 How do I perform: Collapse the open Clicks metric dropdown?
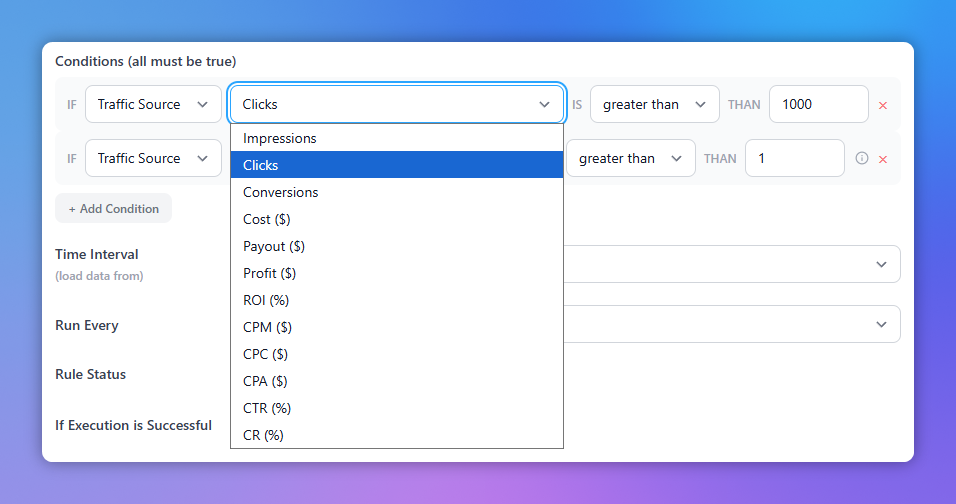point(397,104)
